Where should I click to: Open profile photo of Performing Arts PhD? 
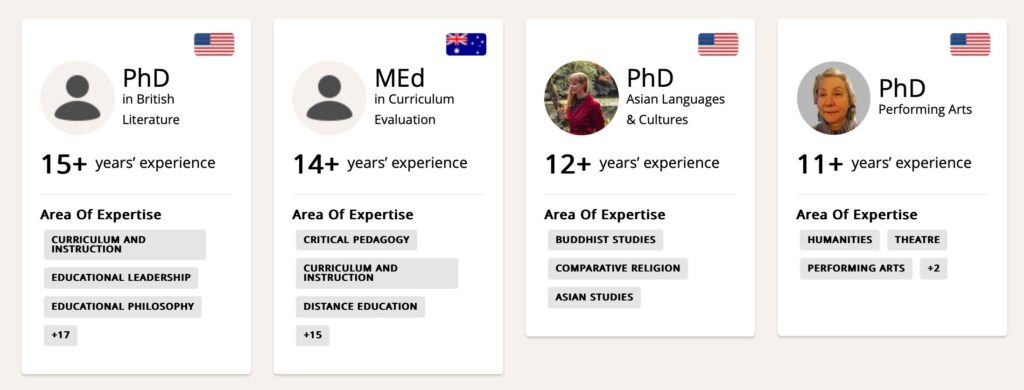click(x=833, y=98)
